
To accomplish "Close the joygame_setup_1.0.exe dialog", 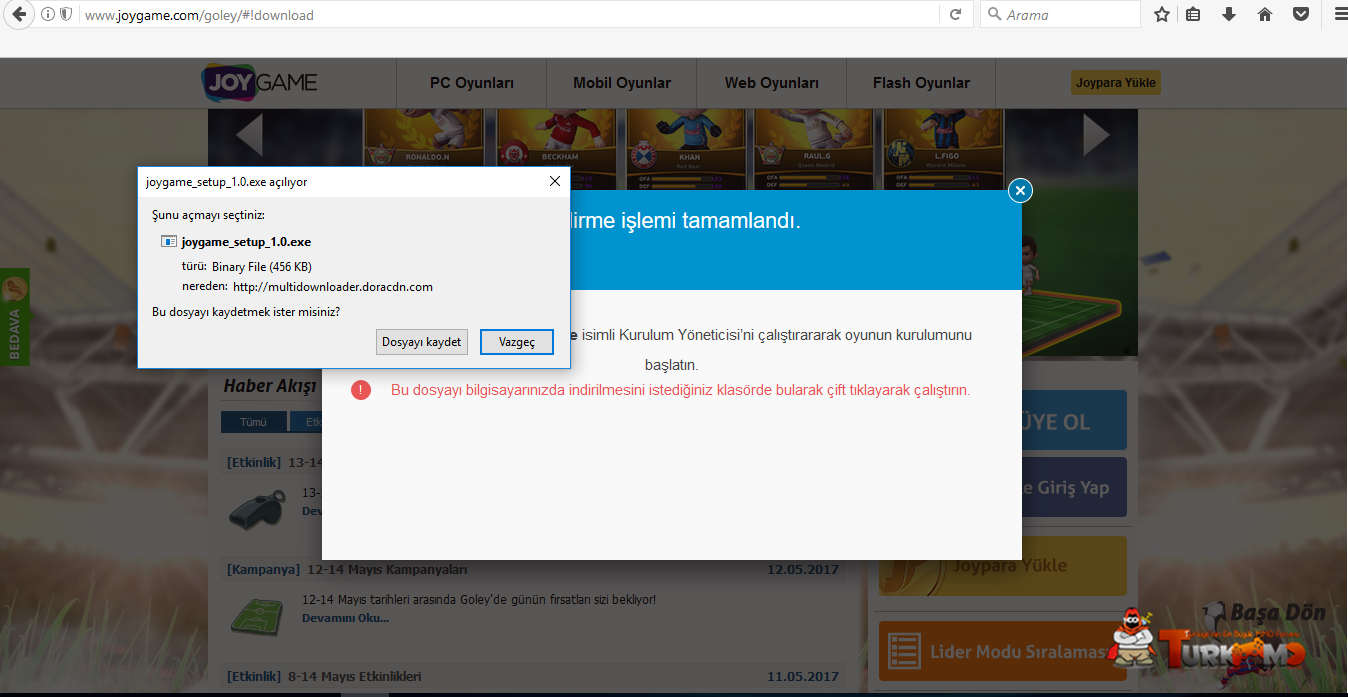I will tap(555, 182).
